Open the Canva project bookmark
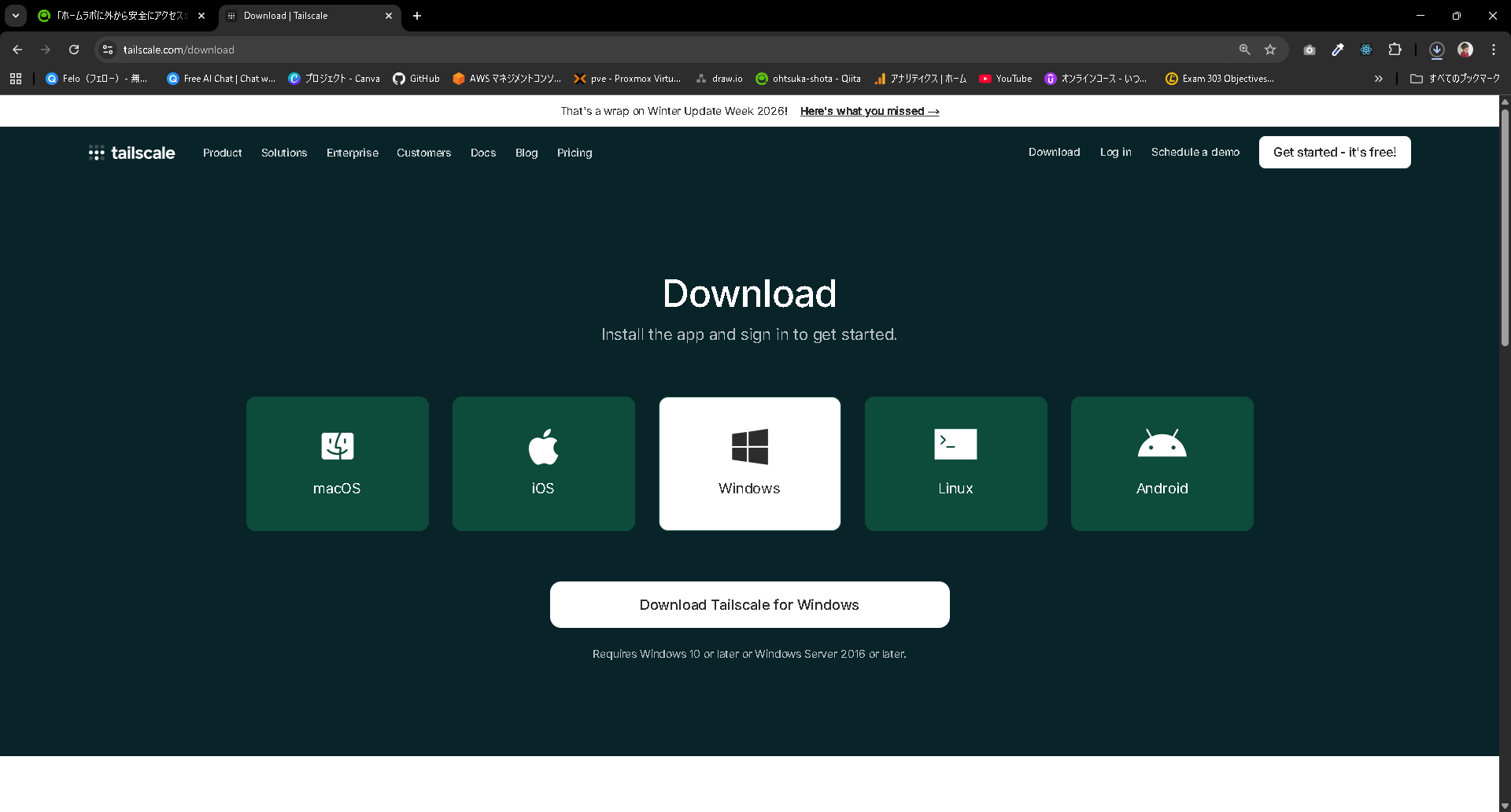This screenshot has height=812, width=1511. (334, 79)
